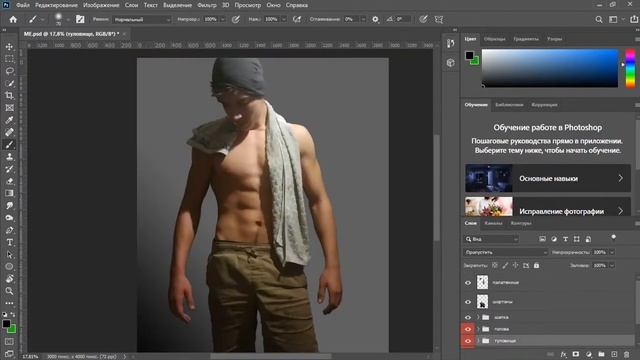
Task: Open the flow percentage dropdown arrow
Action: pyautogui.click(x=284, y=20)
